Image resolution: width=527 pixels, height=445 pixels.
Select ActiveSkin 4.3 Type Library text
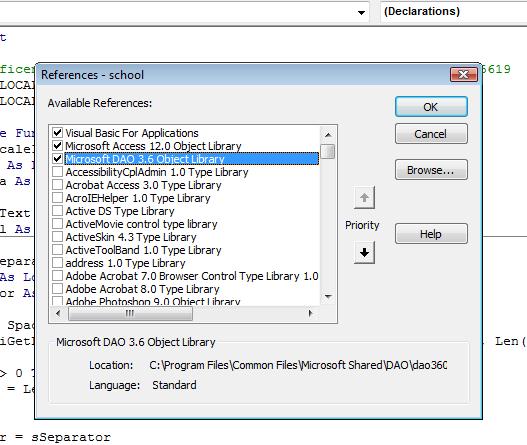tap(131, 237)
